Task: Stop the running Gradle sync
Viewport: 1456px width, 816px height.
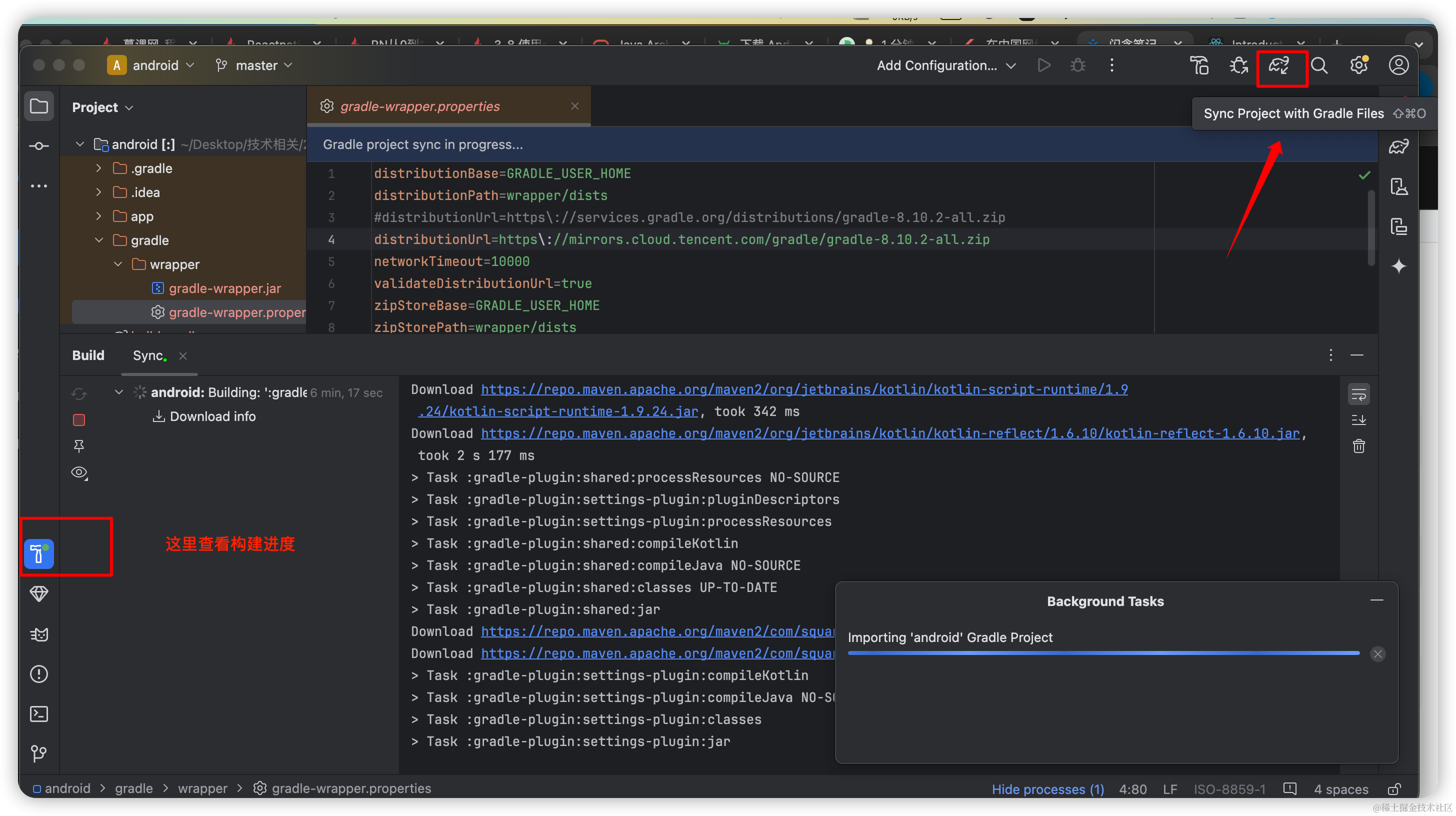Action: coord(79,420)
